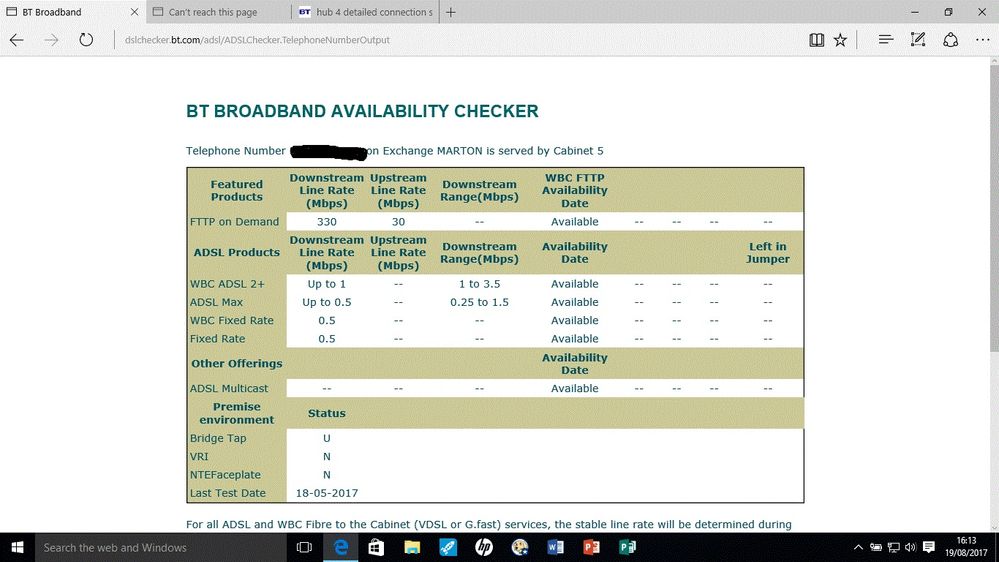Image resolution: width=999 pixels, height=562 pixels.
Task: Click 'WBC Fixed Rate' row label
Action: 231,321
